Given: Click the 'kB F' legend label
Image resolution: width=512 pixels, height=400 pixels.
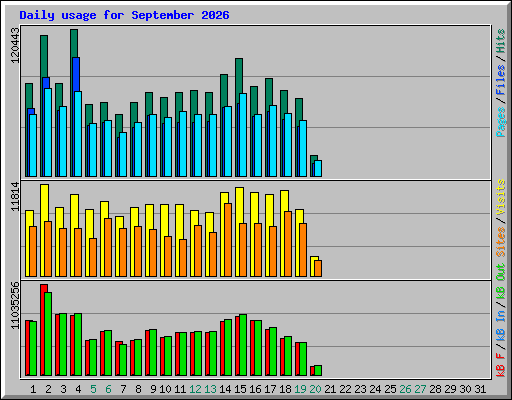Looking at the screenshot, I should pyautogui.click(x=501, y=365).
